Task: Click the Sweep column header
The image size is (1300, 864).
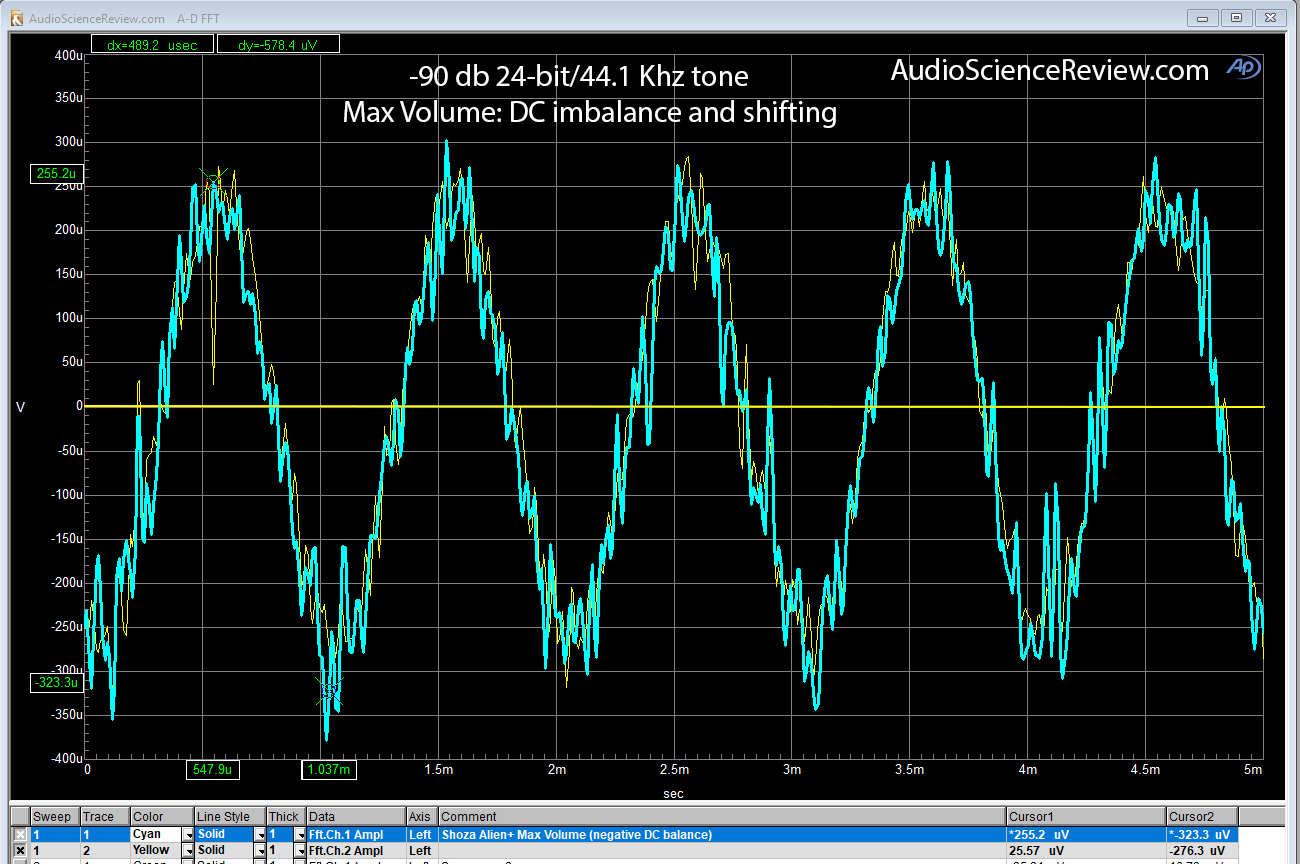Action: (x=54, y=817)
